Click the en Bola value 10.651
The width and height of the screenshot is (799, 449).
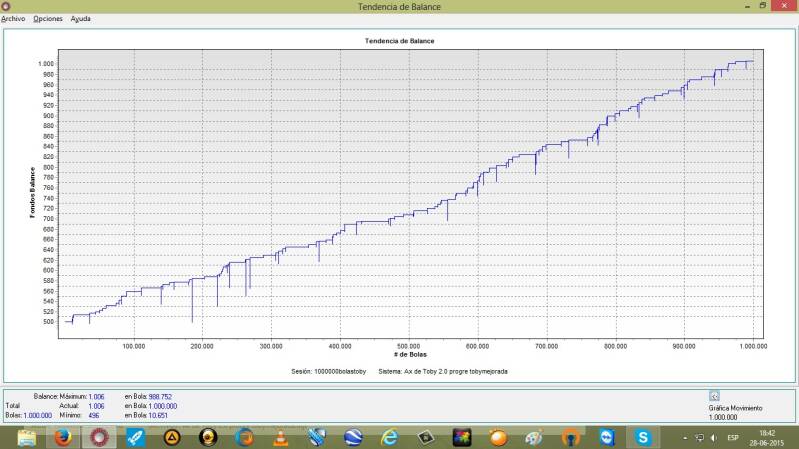click(x=158, y=416)
